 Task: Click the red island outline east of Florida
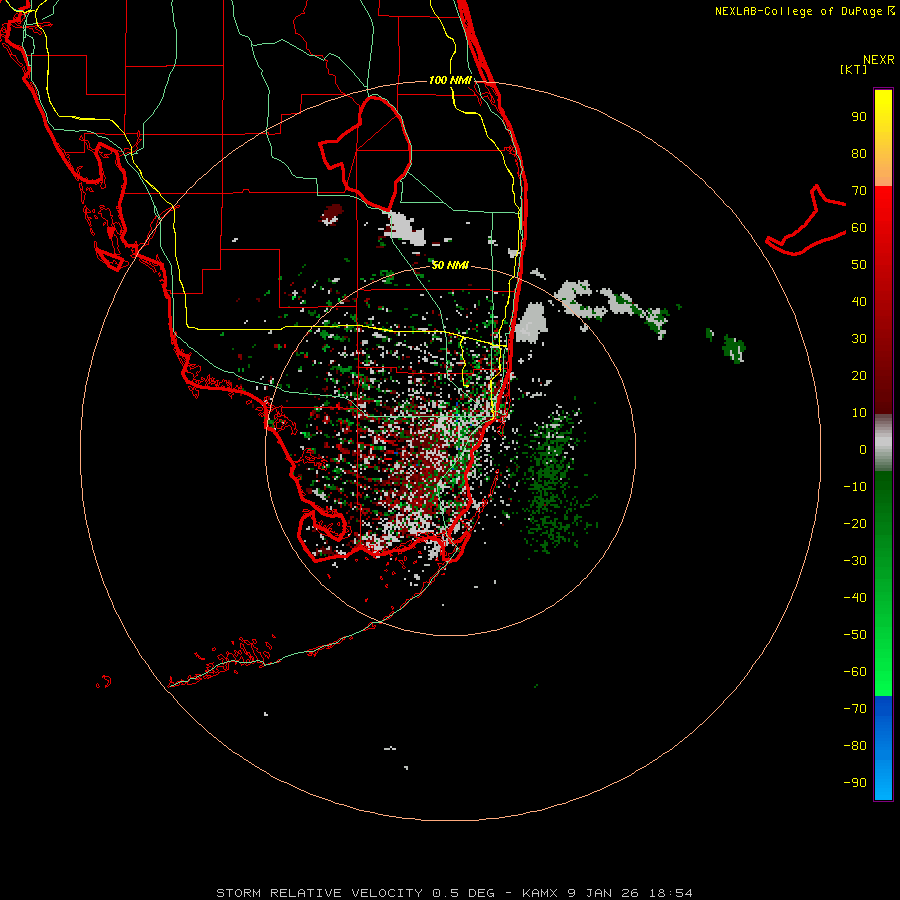[x=806, y=220]
